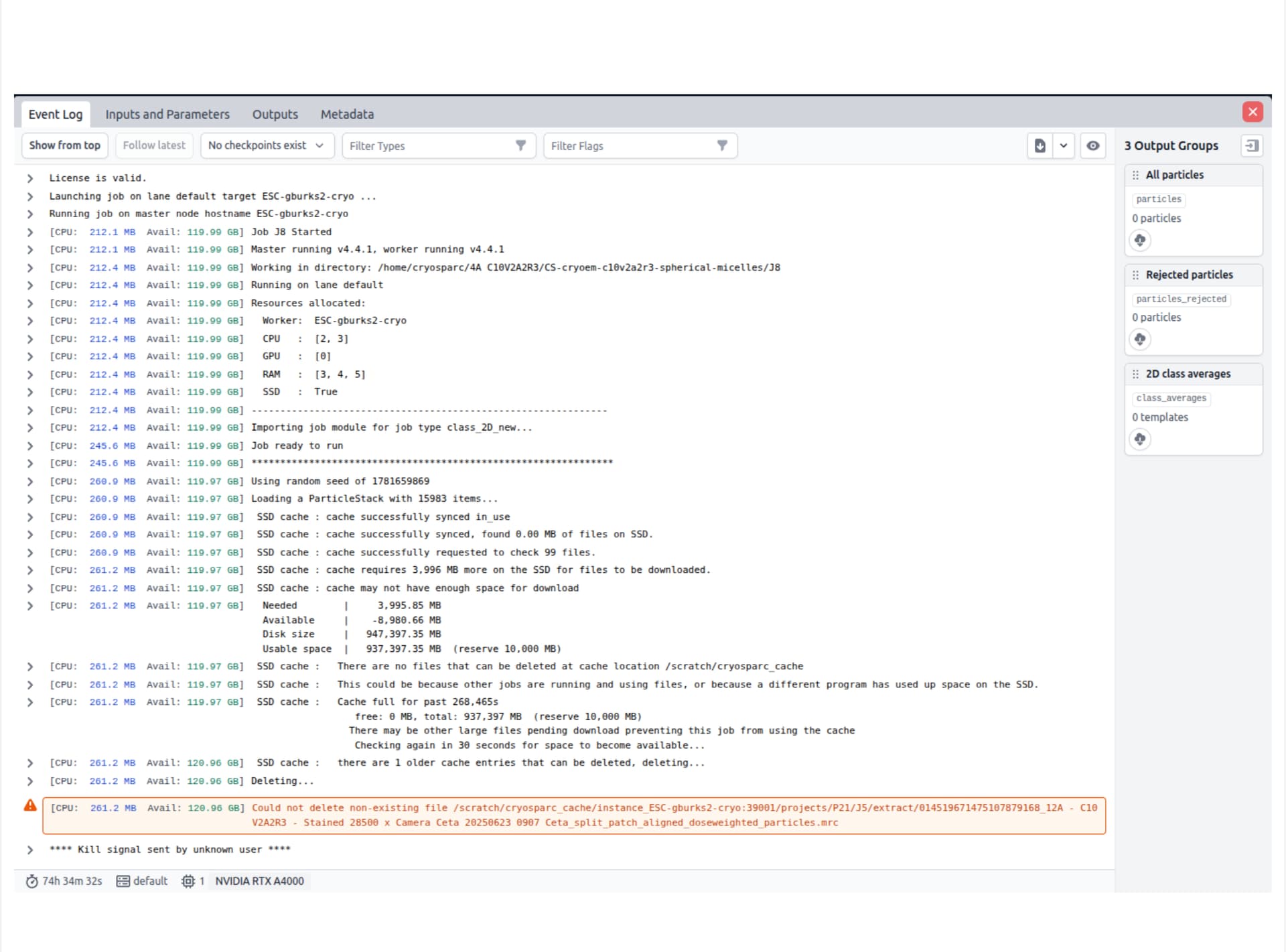Click the All particles drag handle
The image size is (1286, 952).
pos(1135,175)
